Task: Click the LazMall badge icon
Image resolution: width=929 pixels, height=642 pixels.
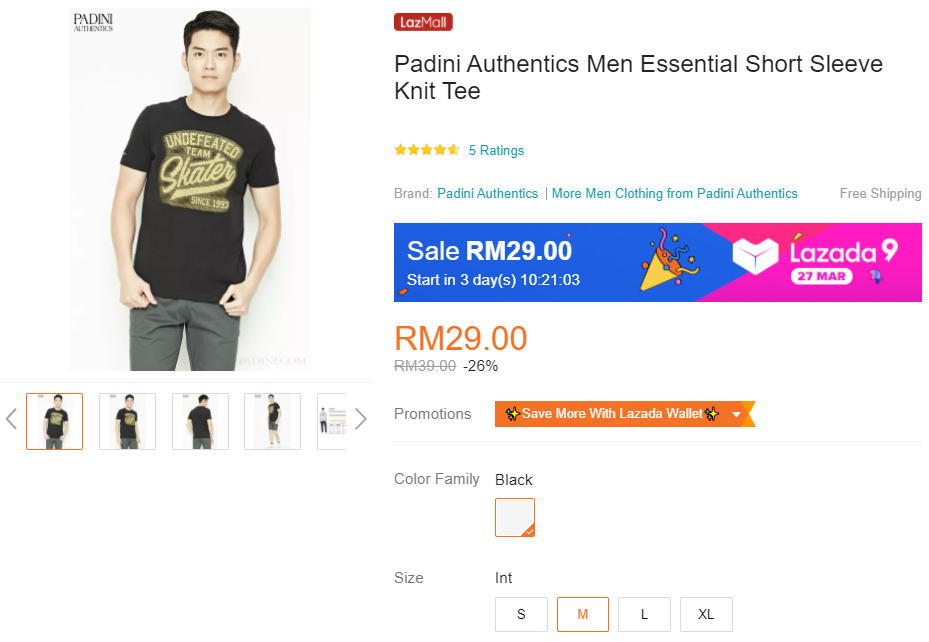Action: [x=423, y=22]
